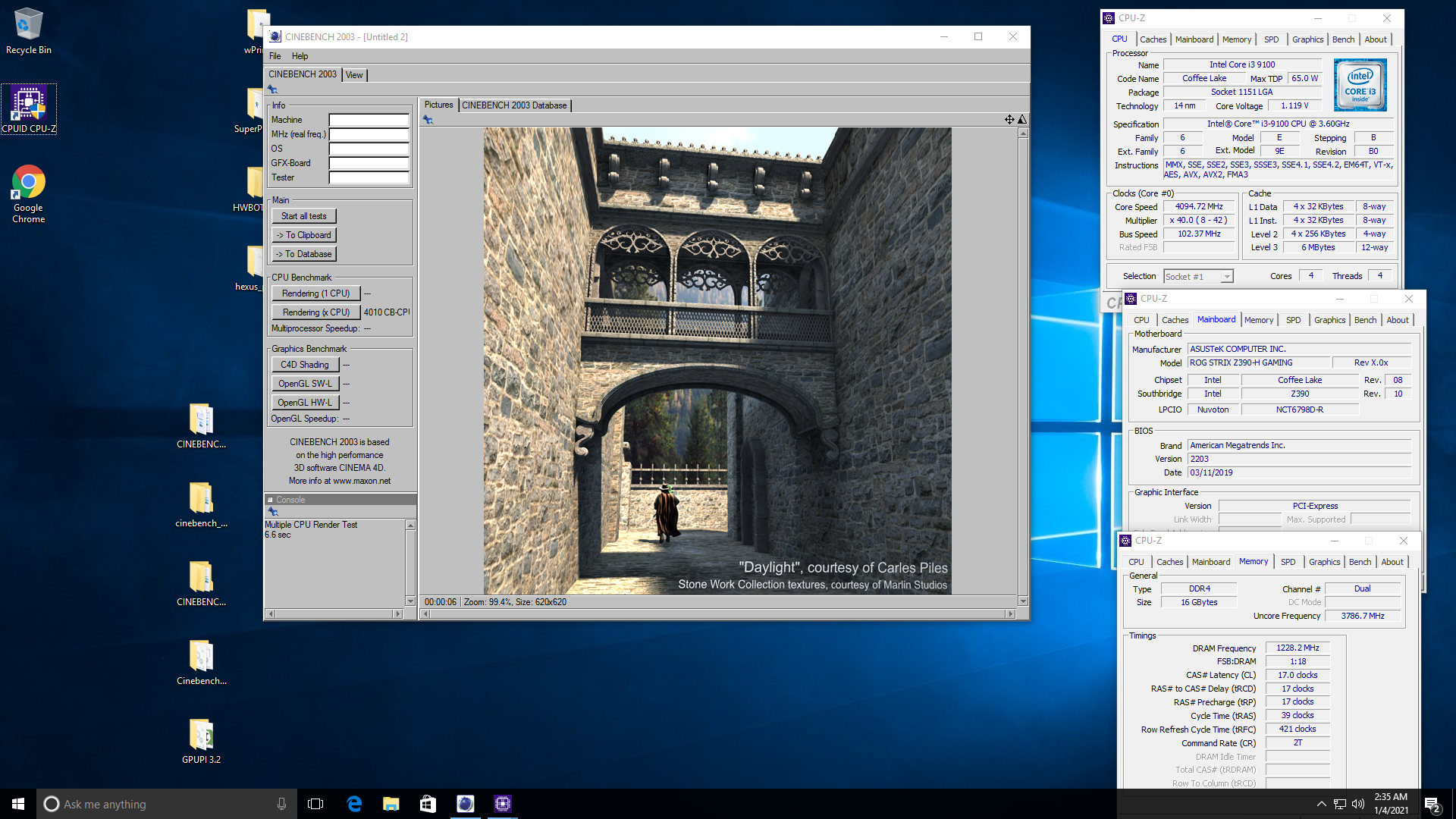Screen dimensions: 1456x819
Task: Launch Microsoft Edge from taskbar
Action: pos(354,804)
